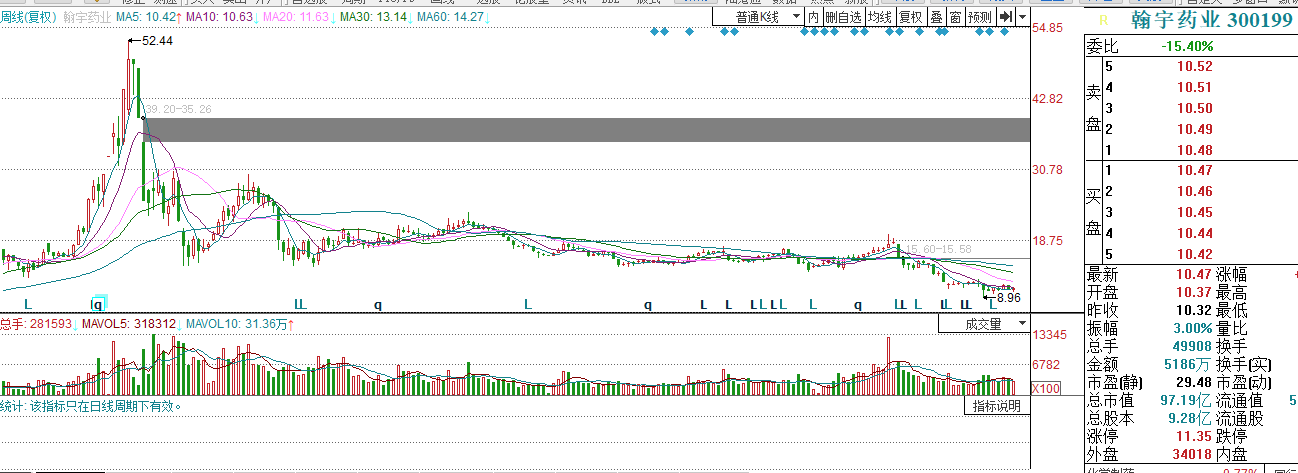1298x473 pixels.
Task: Open the 均线 moving average settings
Action: pos(879,17)
